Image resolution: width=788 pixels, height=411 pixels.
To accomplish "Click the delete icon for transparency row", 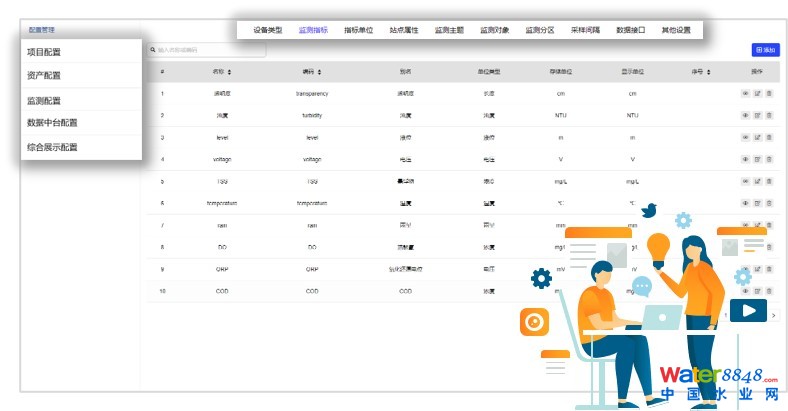I will tap(769, 93).
